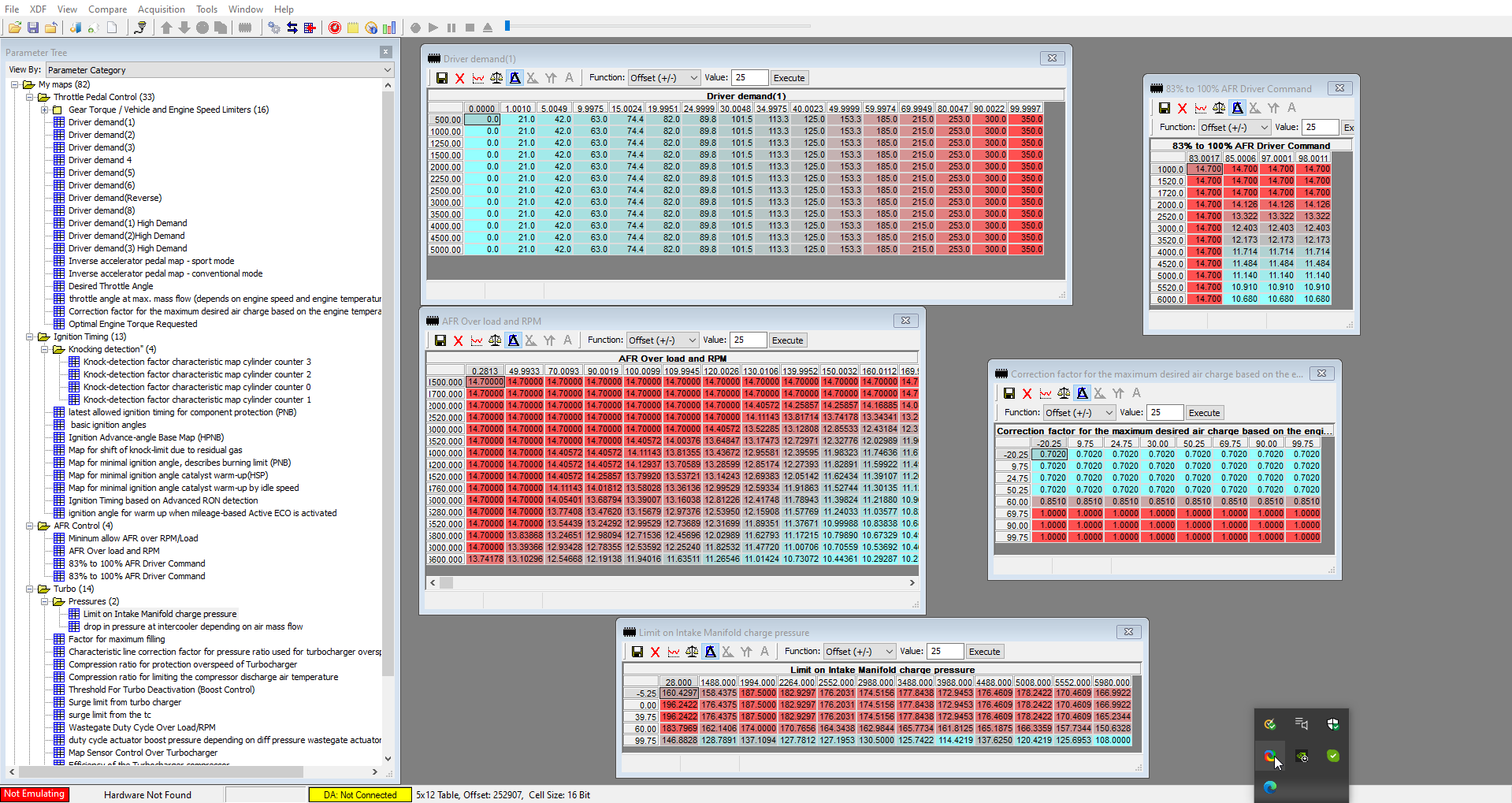Click the stop button in the main toolbar
The width and height of the screenshot is (1512, 803).
coord(470,28)
